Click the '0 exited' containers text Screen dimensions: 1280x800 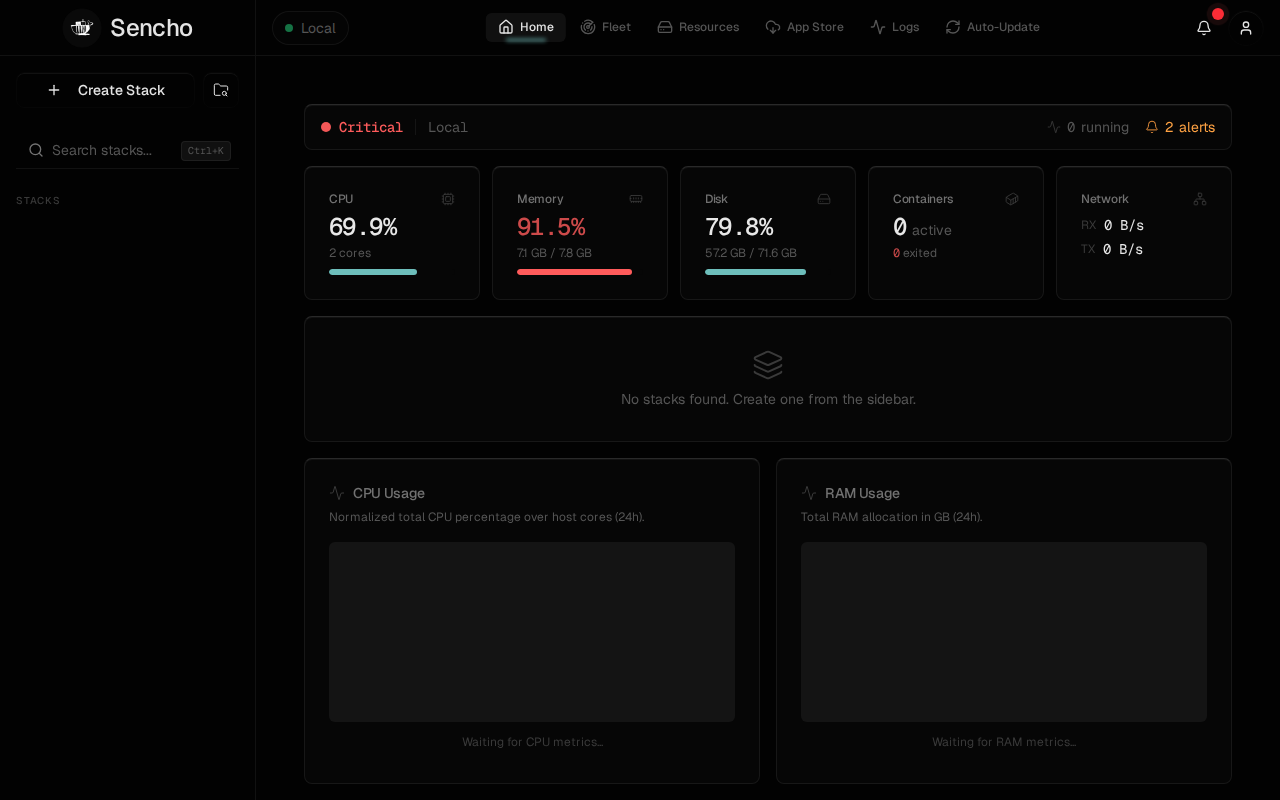(915, 253)
